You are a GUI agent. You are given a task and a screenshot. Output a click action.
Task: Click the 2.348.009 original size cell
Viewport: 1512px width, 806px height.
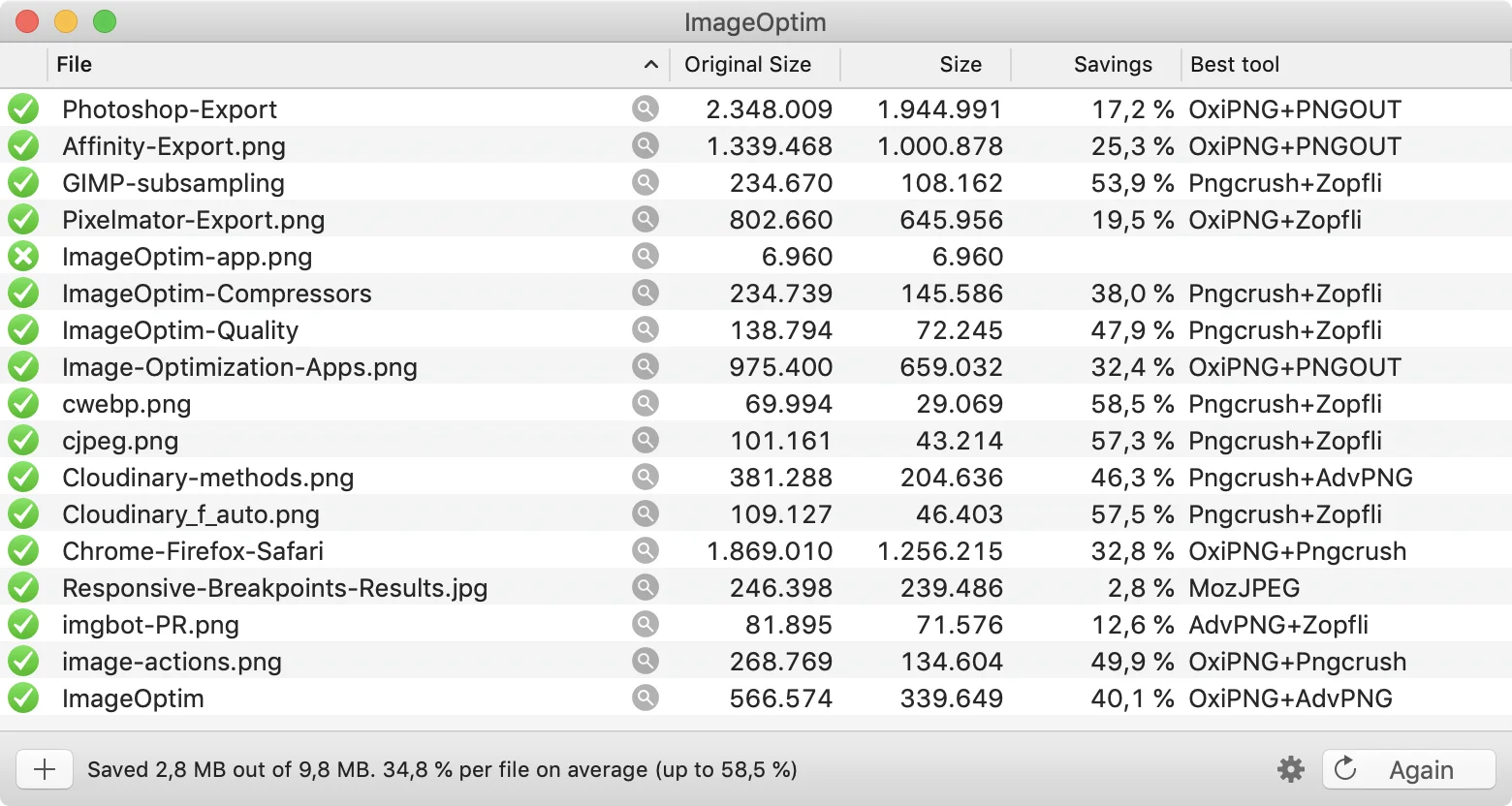pyautogui.click(x=770, y=109)
